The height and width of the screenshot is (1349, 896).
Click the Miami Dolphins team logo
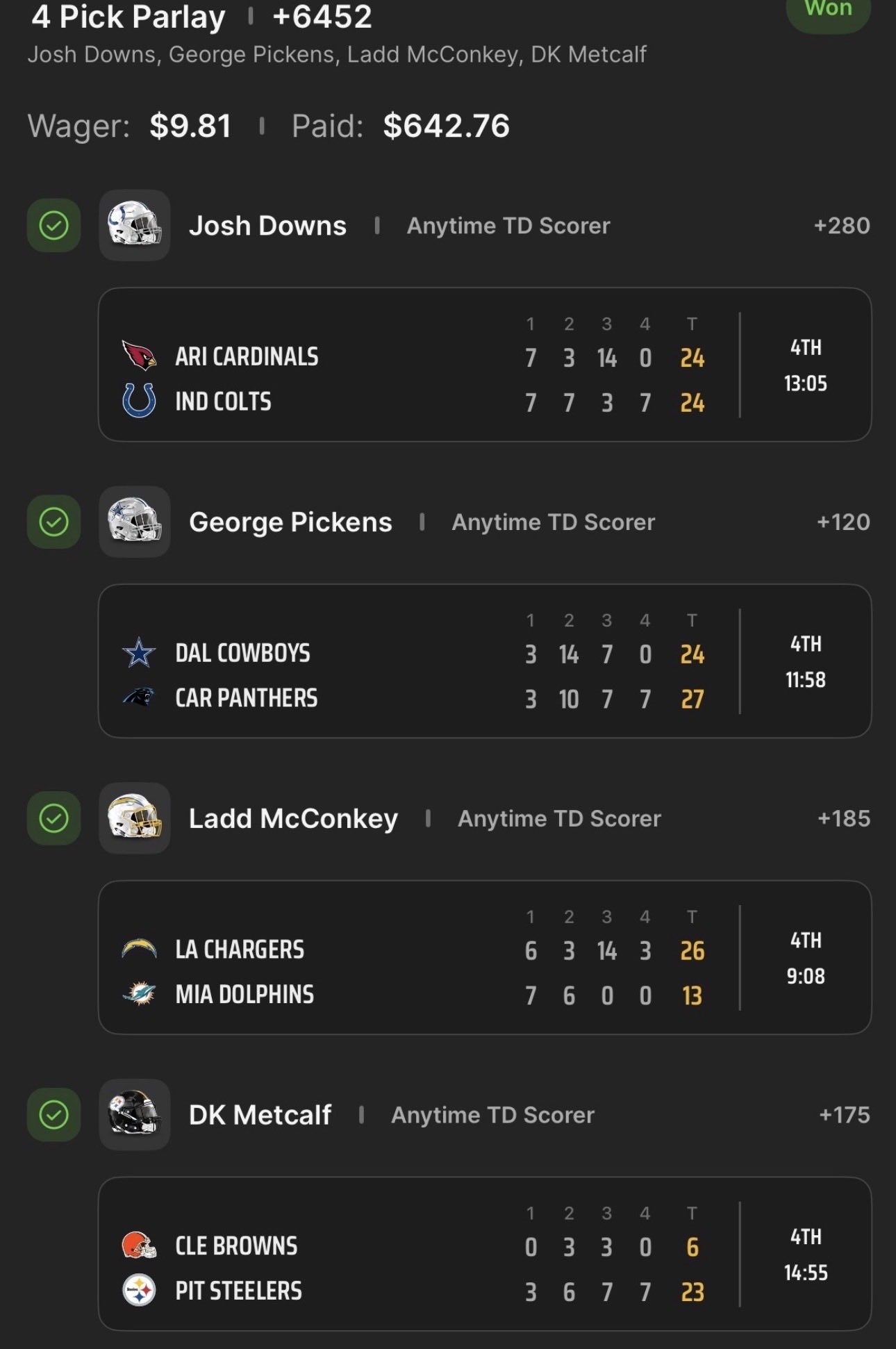point(139,994)
